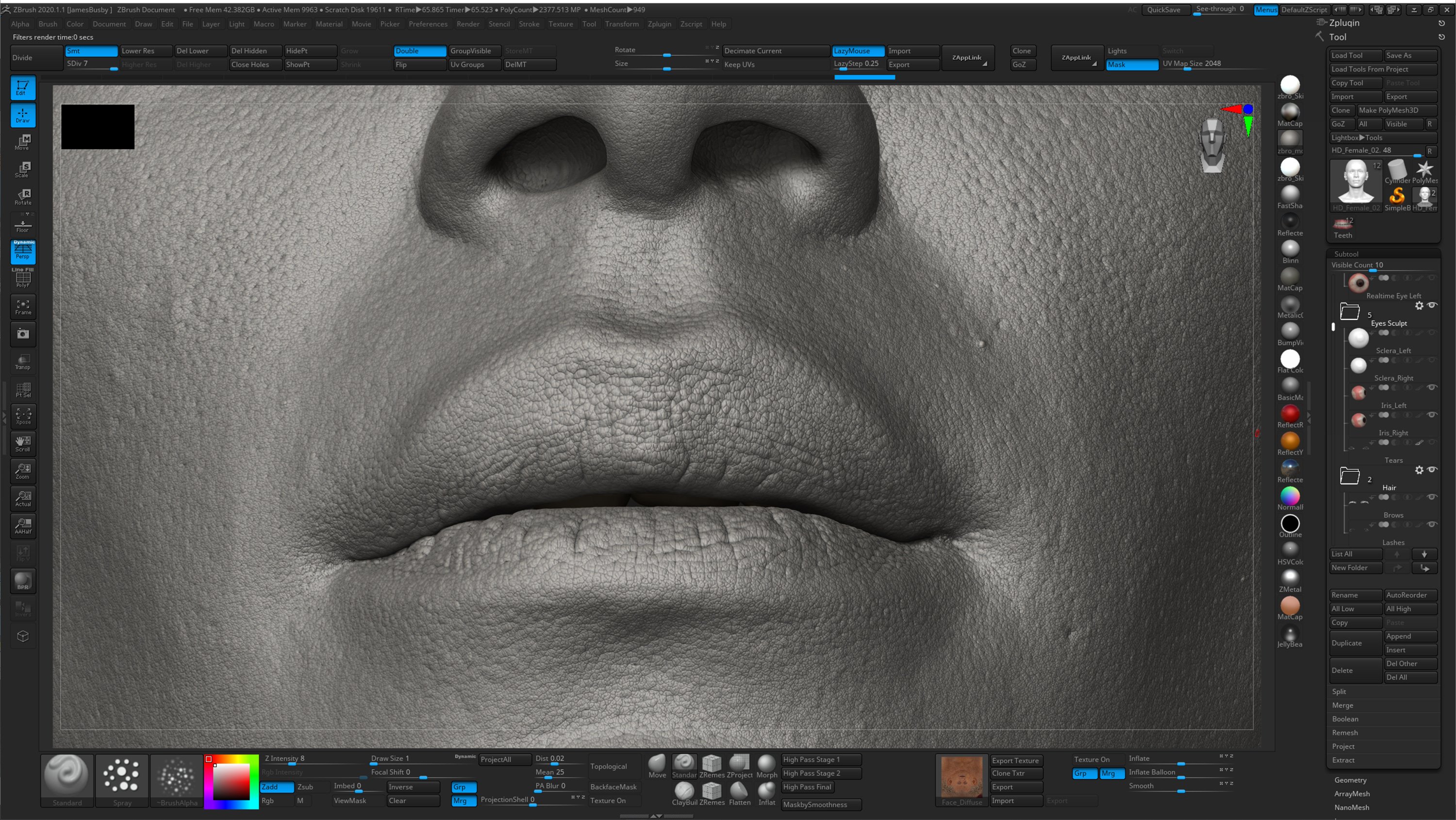1456x820 pixels.
Task: Open the Preferences menu
Action: coord(428,24)
